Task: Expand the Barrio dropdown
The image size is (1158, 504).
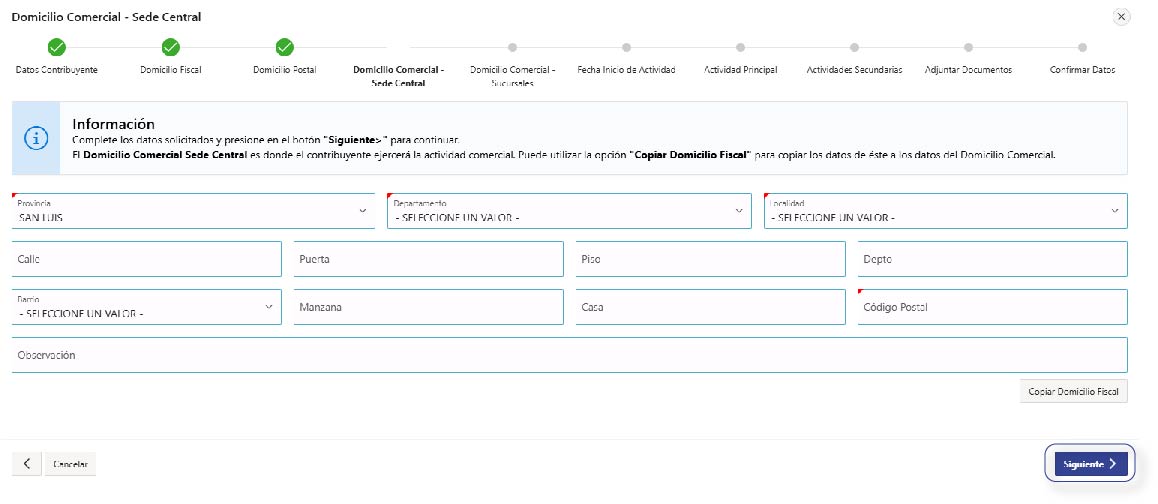Action: click(x=147, y=307)
